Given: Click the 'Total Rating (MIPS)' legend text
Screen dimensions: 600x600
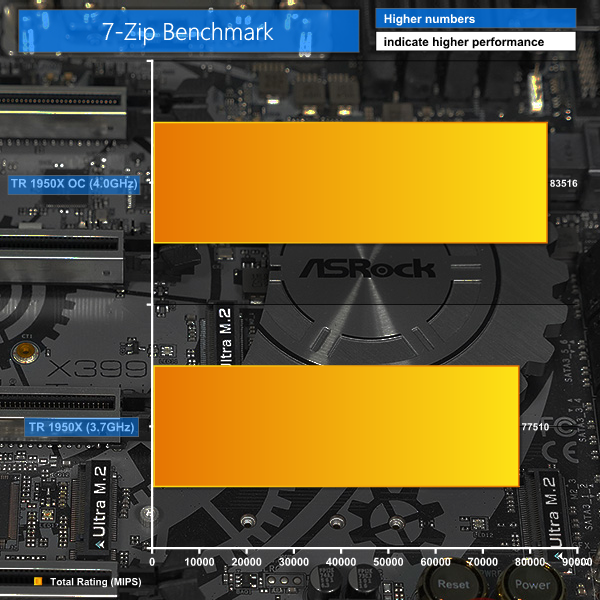Looking at the screenshot, I should click(96, 582).
